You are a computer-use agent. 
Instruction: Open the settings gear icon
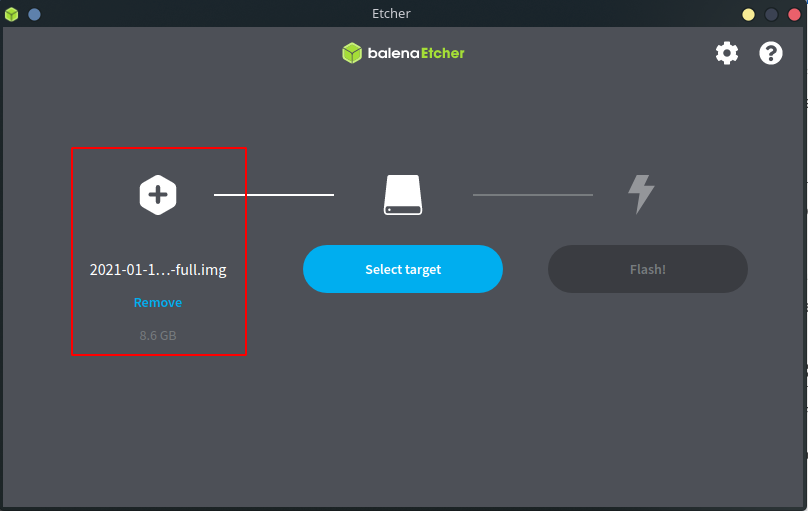point(726,53)
